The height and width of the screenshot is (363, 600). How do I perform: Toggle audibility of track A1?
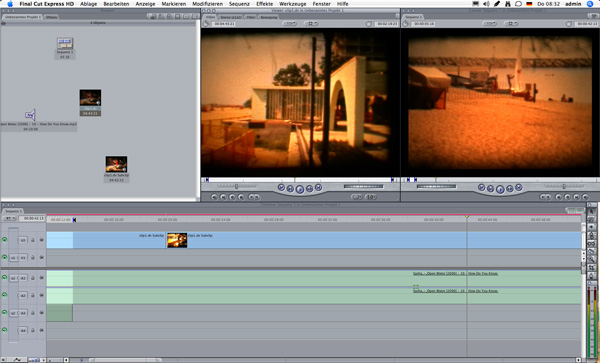pyautogui.click(x=5, y=278)
